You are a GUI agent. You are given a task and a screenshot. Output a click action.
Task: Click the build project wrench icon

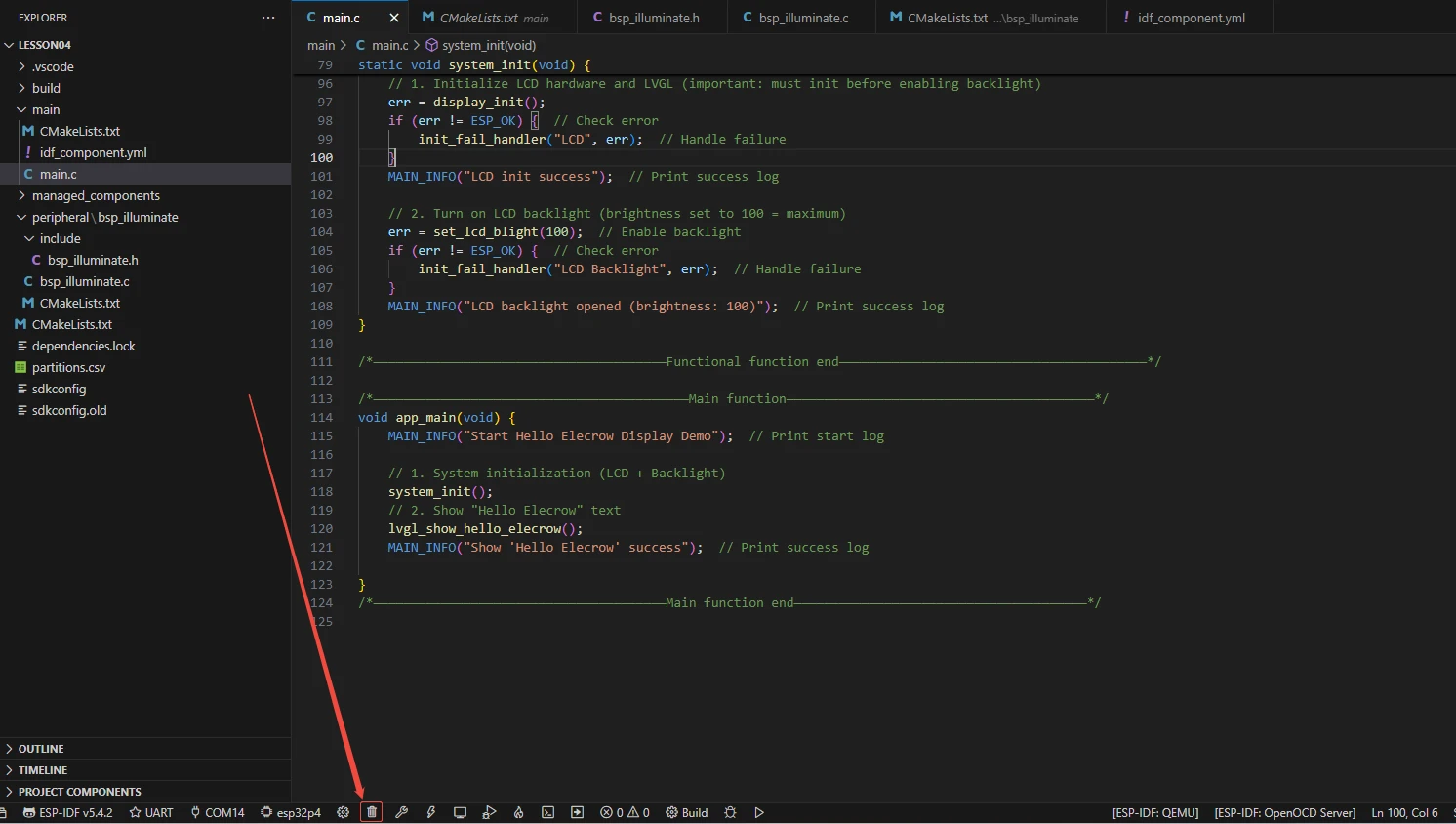(x=401, y=812)
